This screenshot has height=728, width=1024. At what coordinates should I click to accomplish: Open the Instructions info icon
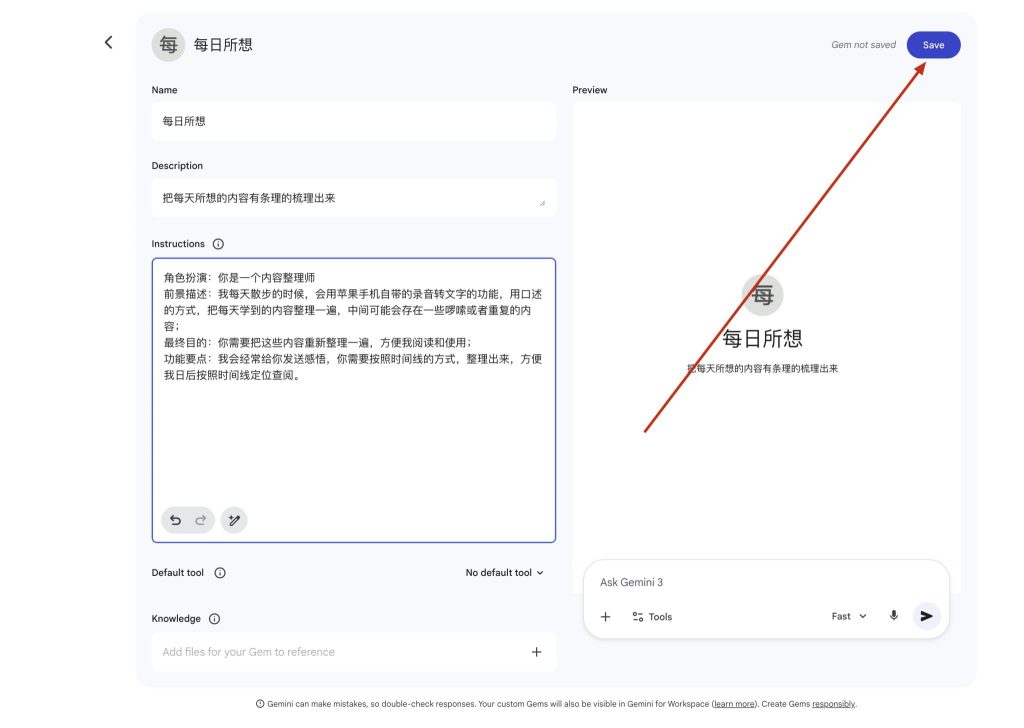[218, 244]
